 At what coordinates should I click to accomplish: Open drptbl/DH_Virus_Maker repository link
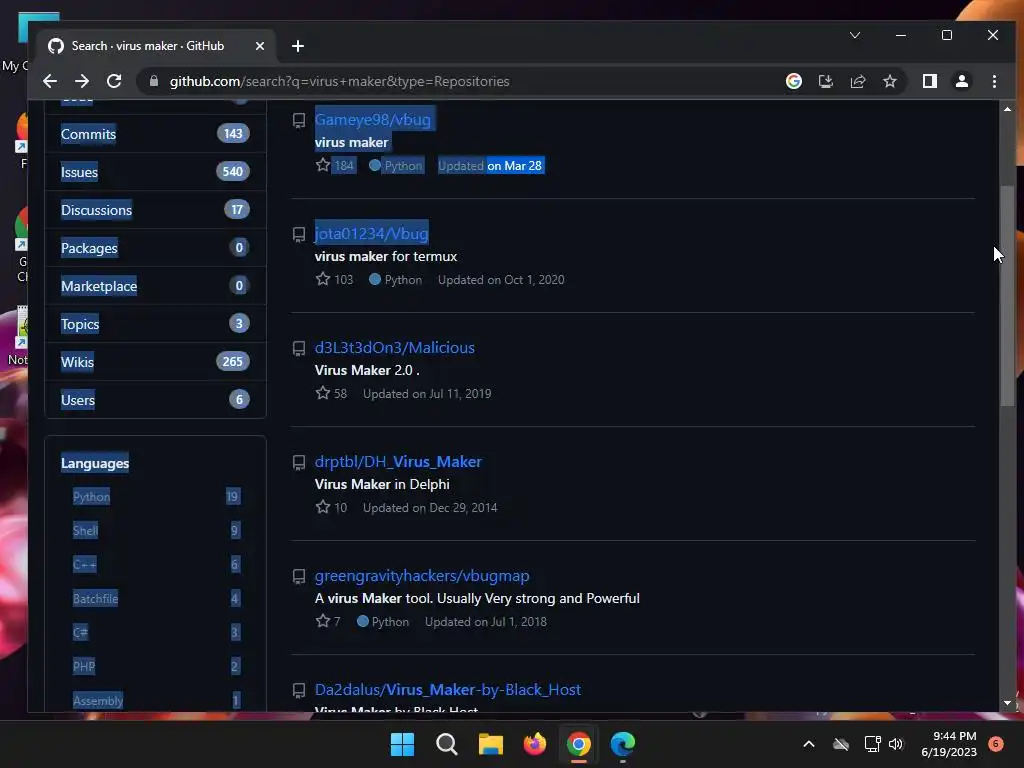(x=398, y=461)
